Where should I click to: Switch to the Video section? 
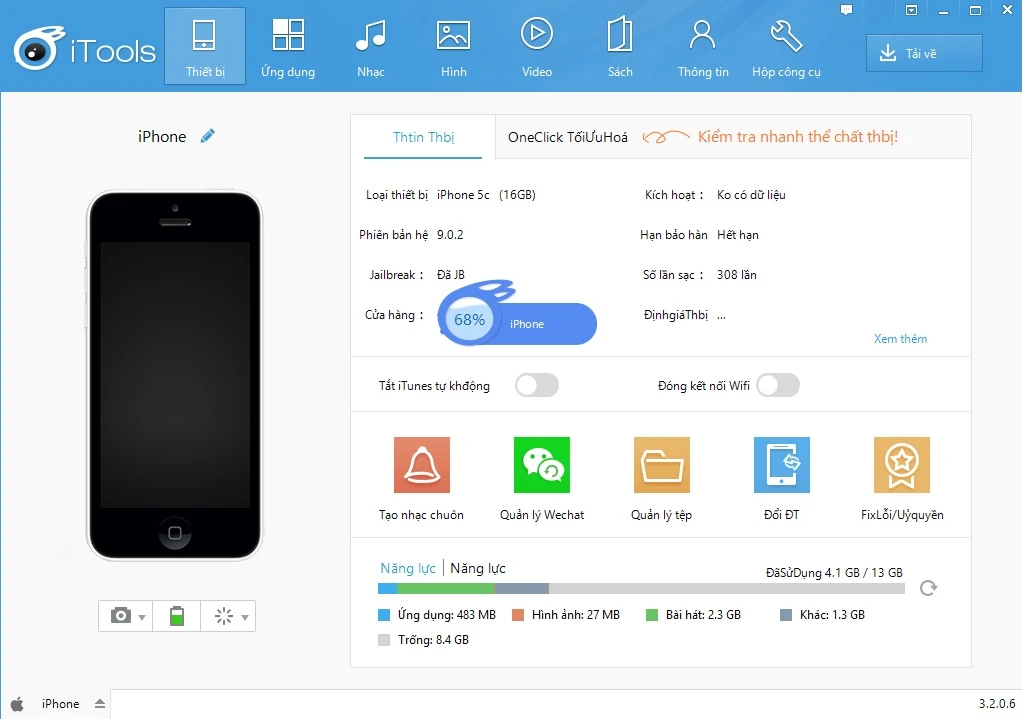537,46
